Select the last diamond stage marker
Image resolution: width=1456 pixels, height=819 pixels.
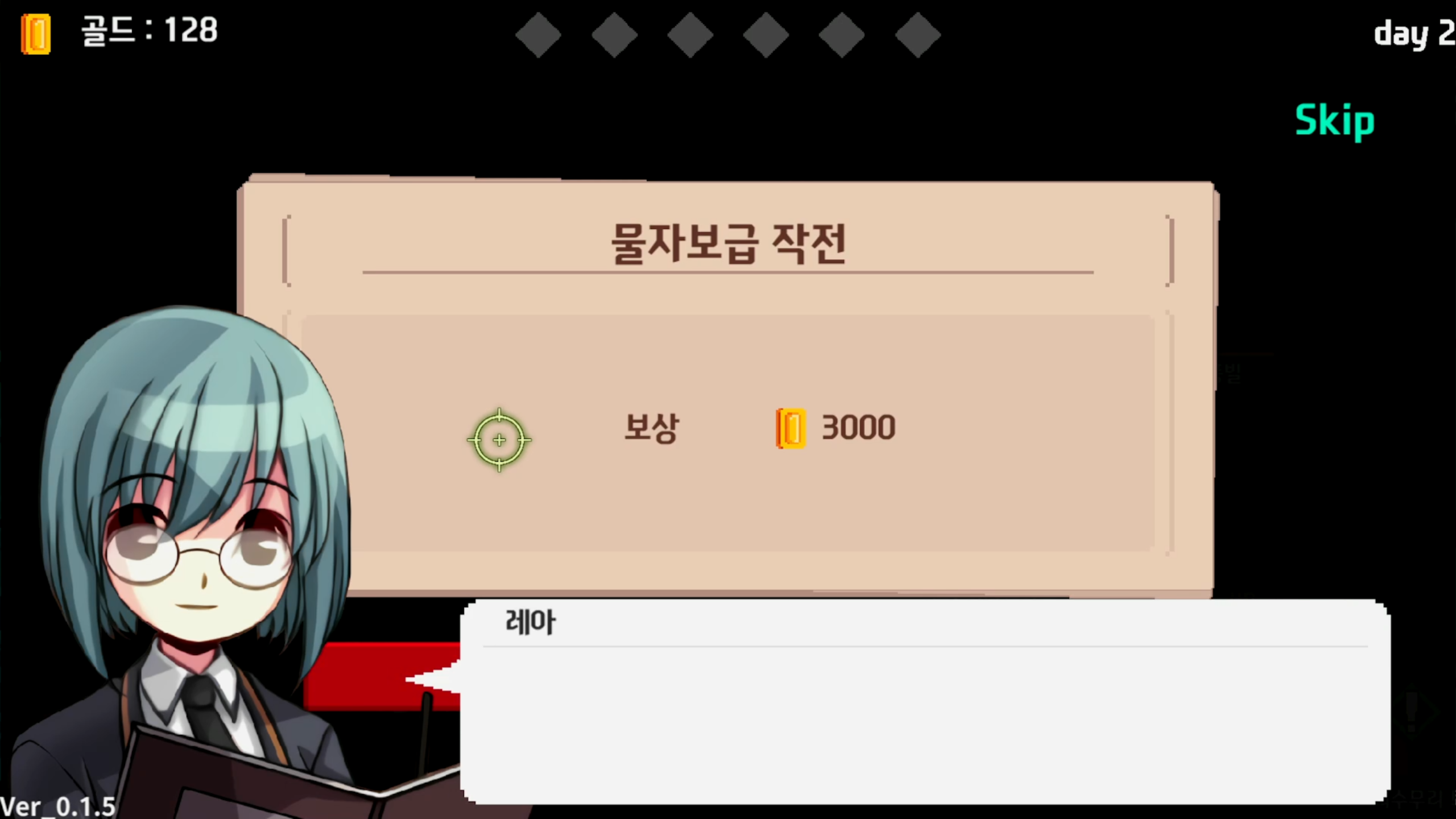pyautogui.click(x=917, y=35)
